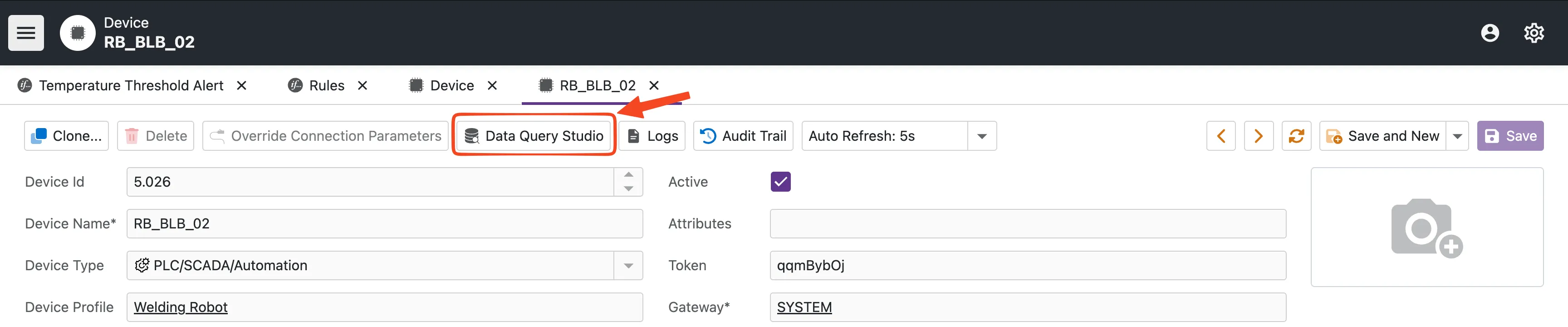View the Audit Trail
Screen dimensions: 1568x327
[743, 136]
